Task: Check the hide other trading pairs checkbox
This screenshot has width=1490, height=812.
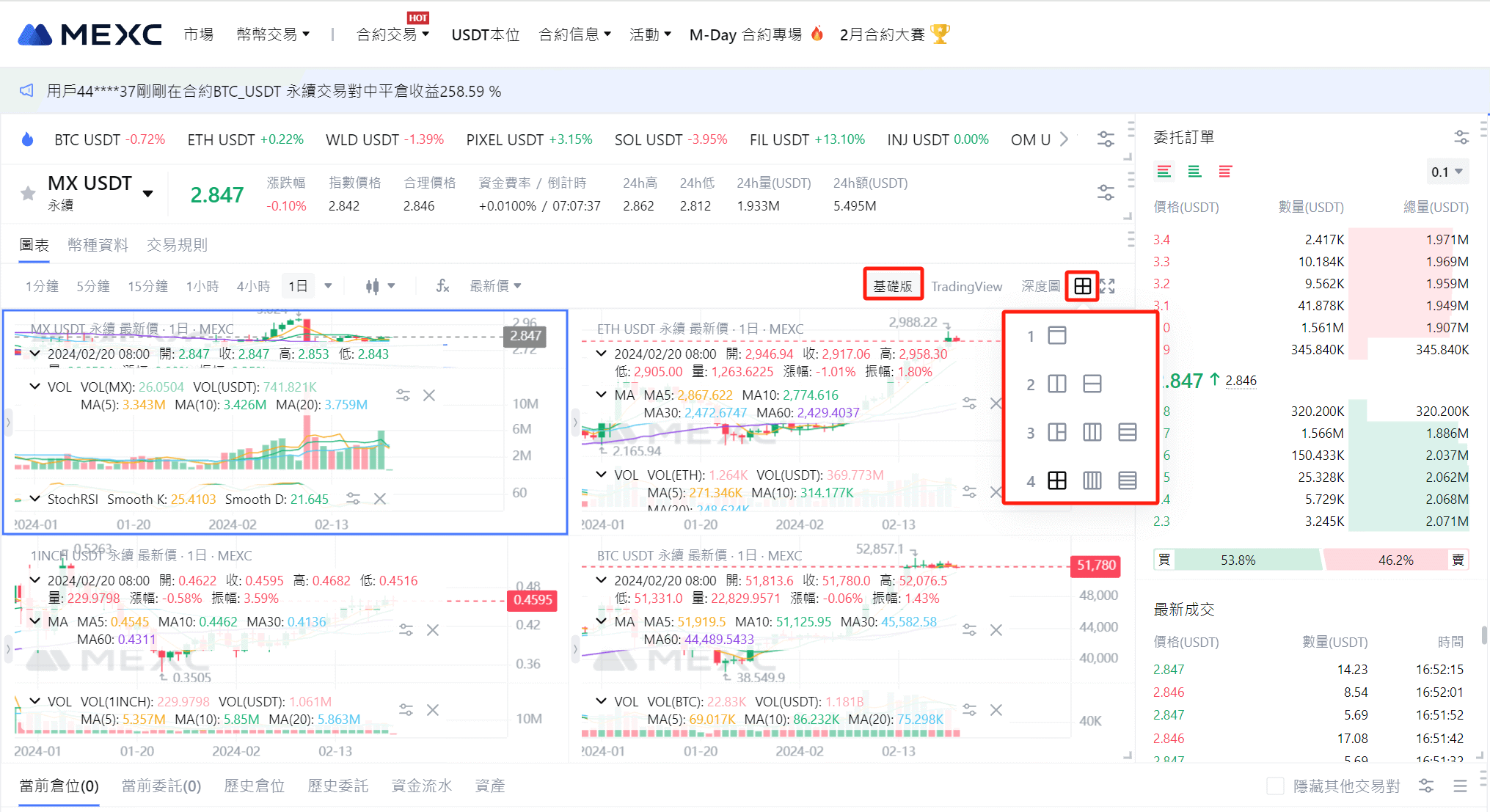Action: (1276, 786)
